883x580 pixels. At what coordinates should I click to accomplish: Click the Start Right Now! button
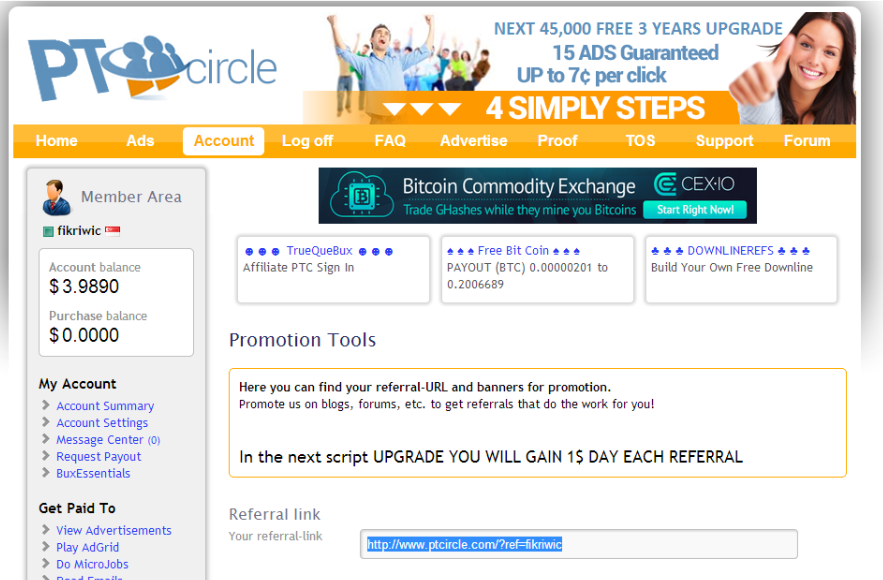coord(695,210)
